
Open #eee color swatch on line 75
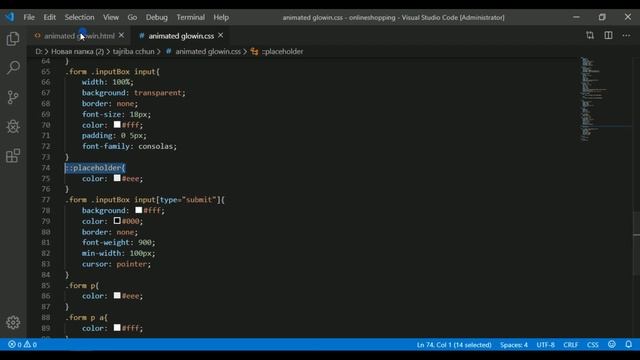117,178
